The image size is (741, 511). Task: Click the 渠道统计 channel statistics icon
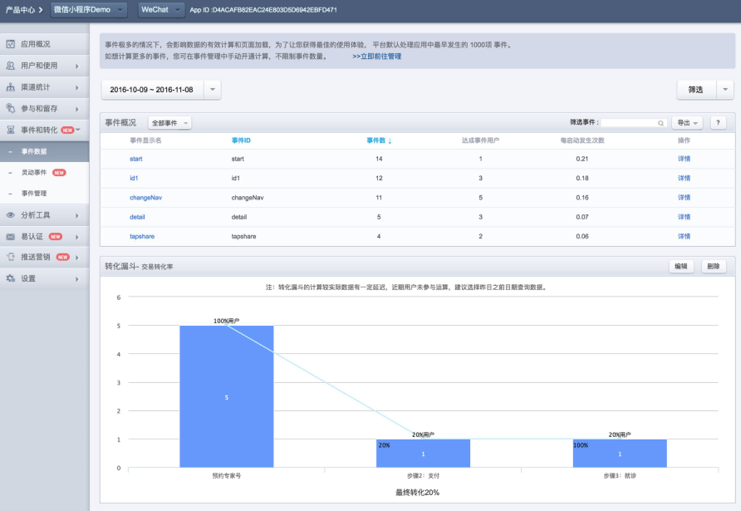[11, 87]
